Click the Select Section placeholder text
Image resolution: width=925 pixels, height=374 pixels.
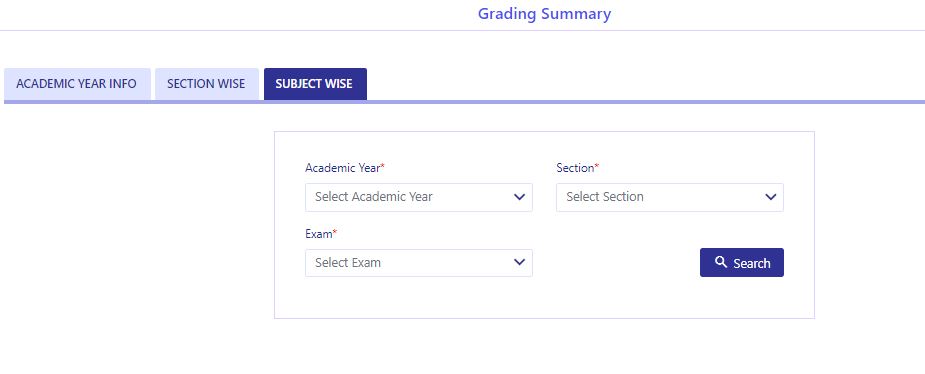coord(605,197)
